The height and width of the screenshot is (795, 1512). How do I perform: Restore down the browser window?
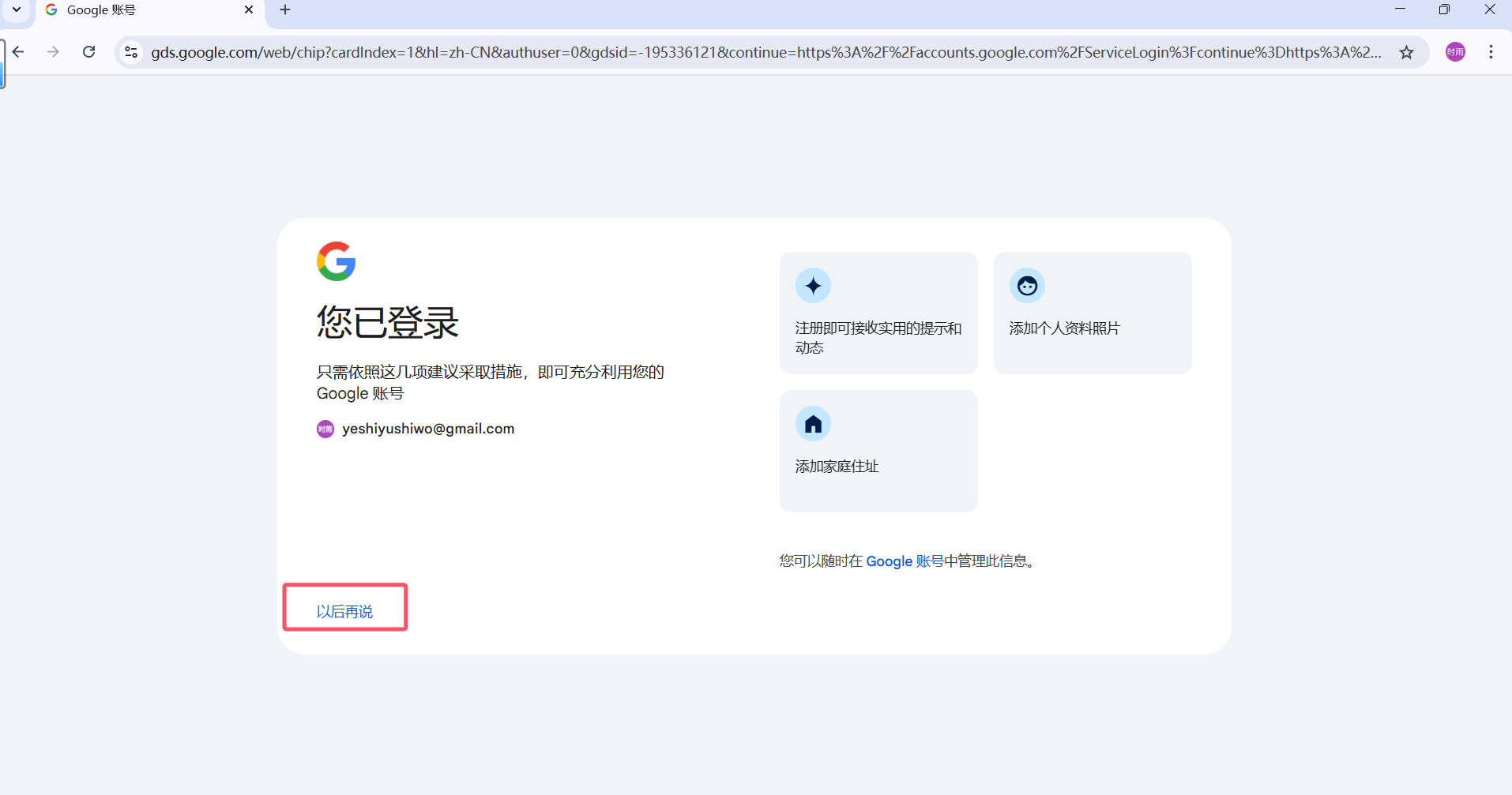[1444, 9]
